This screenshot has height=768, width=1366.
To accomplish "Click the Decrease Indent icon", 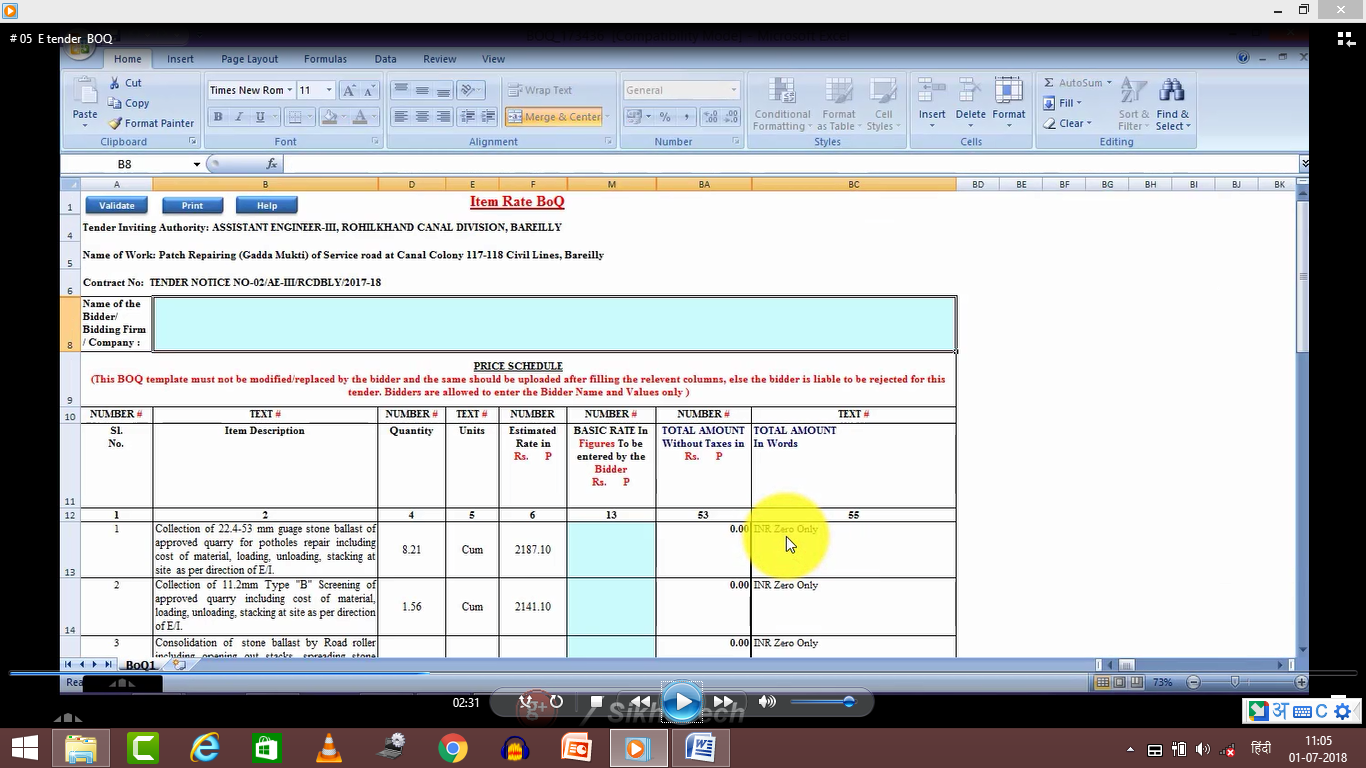I will pos(467,117).
